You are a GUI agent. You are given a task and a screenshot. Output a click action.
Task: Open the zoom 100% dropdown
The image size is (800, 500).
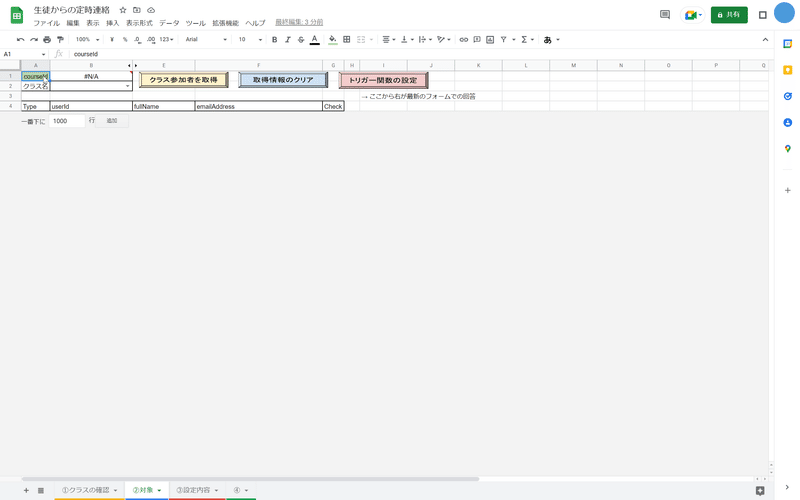(87, 39)
